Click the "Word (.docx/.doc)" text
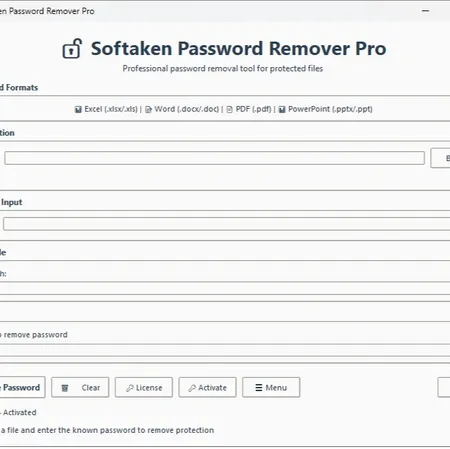This screenshot has width=450, height=449. tap(187, 109)
